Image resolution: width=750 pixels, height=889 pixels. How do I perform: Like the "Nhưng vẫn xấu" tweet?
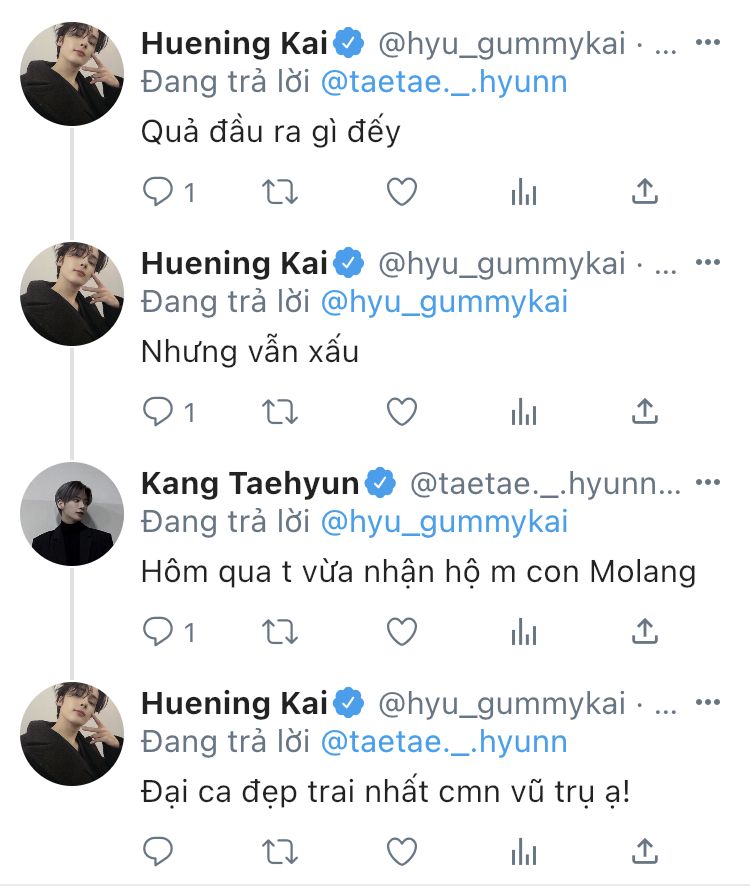[402, 411]
